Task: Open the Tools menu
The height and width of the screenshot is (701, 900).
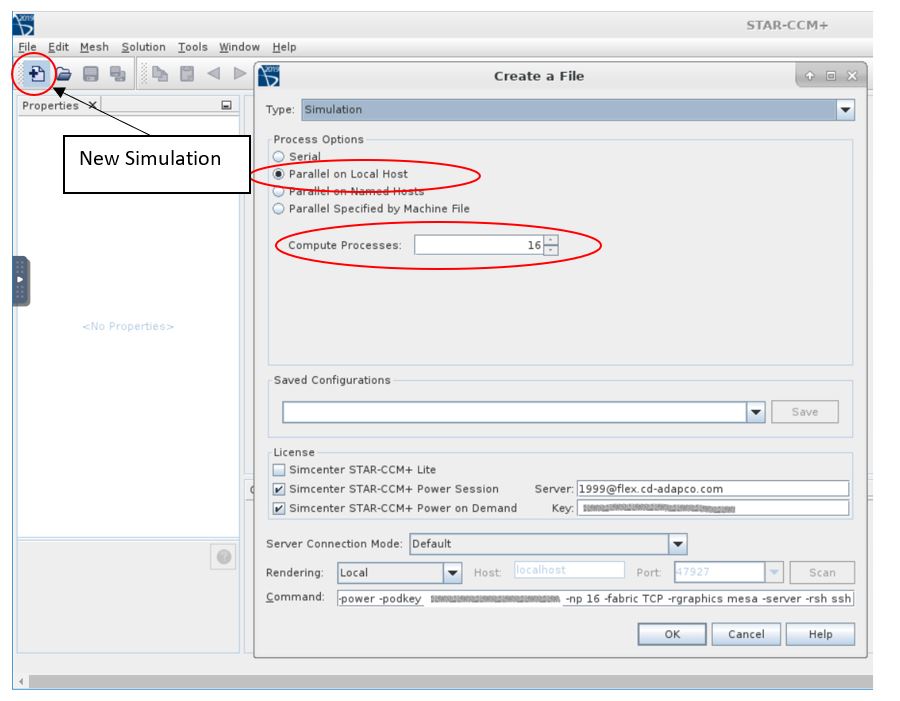Action: point(192,47)
